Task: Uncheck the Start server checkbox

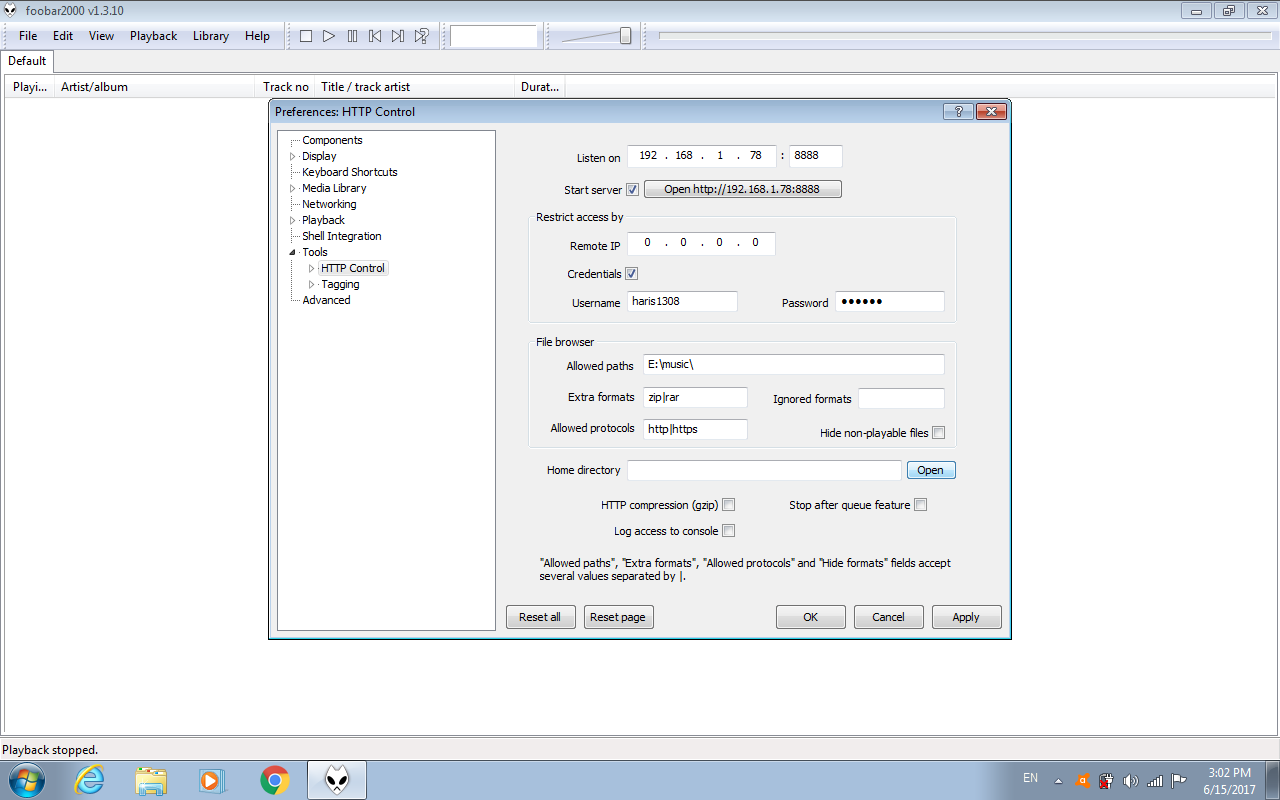Action: [x=632, y=190]
